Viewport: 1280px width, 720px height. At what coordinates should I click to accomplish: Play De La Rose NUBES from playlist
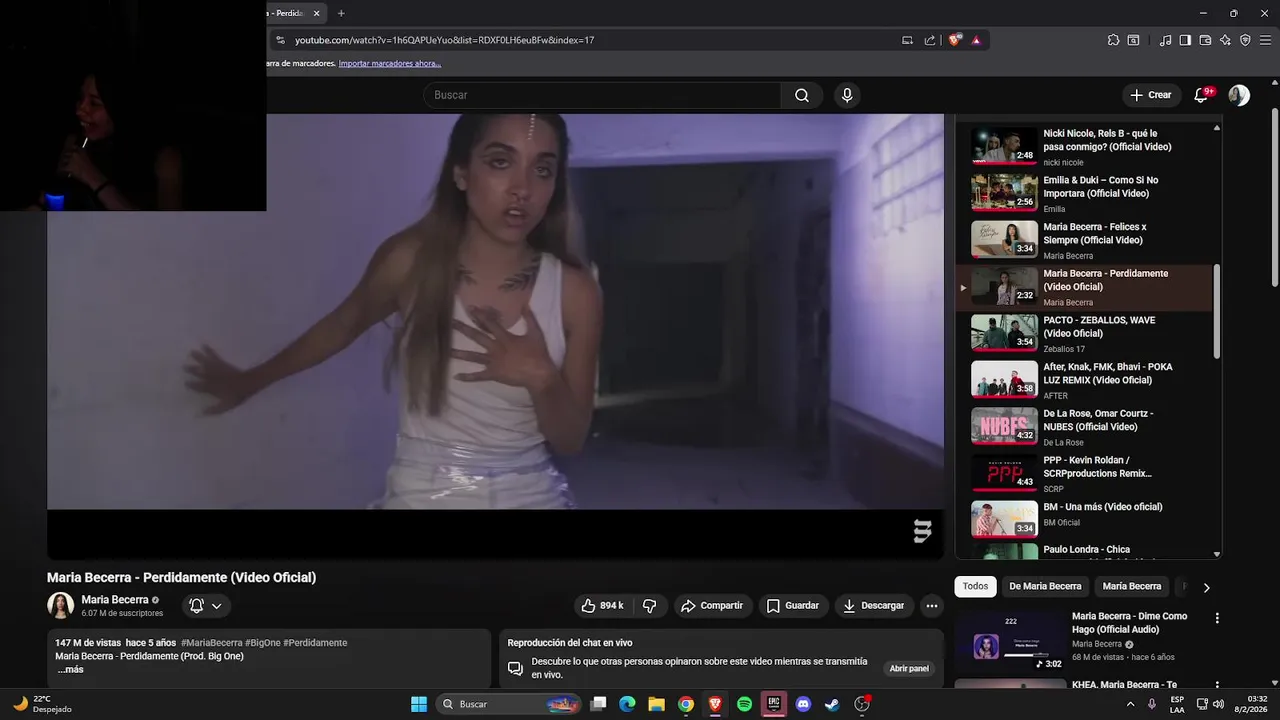click(x=1085, y=427)
